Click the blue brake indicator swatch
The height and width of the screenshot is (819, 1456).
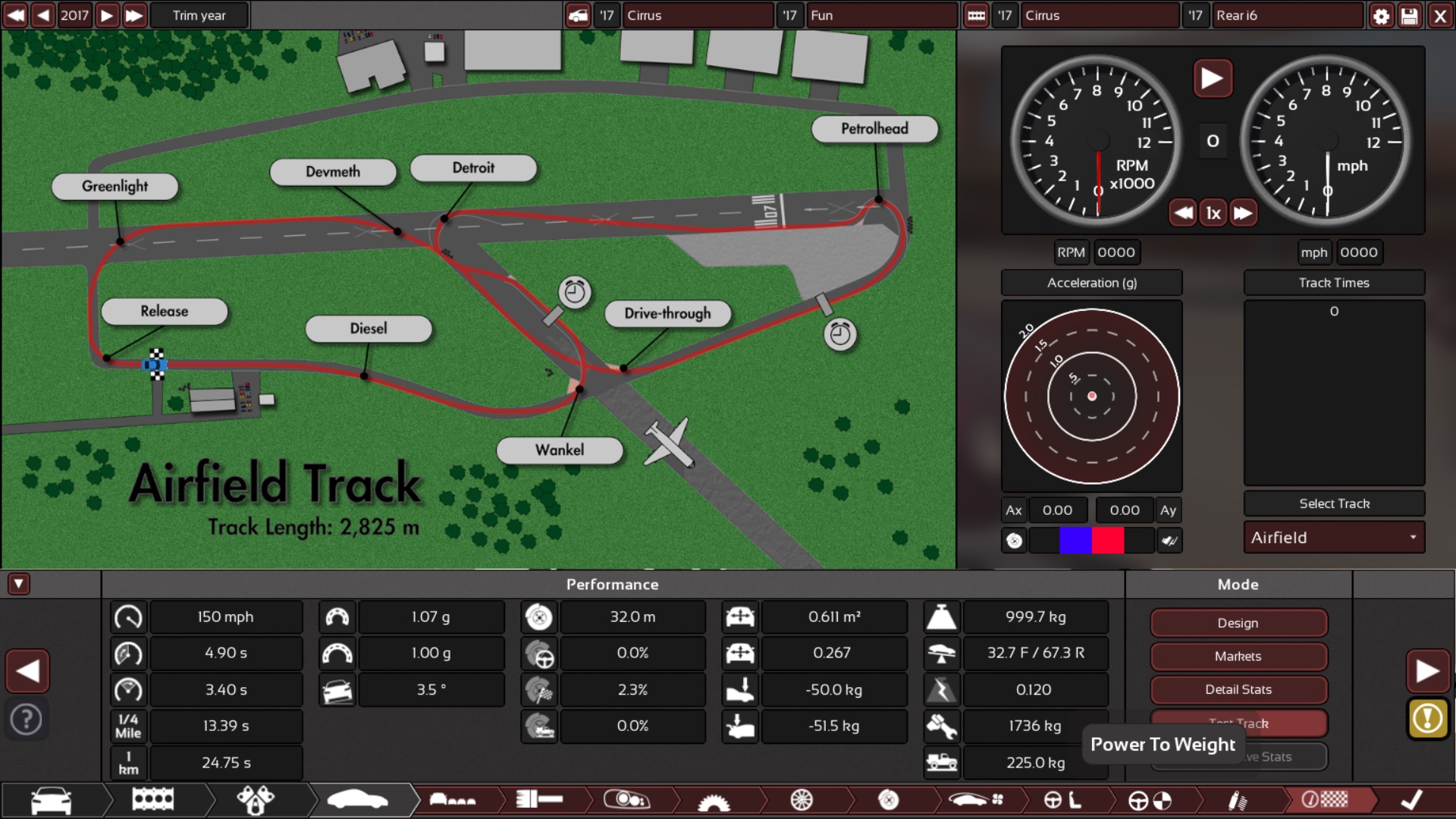1075,541
